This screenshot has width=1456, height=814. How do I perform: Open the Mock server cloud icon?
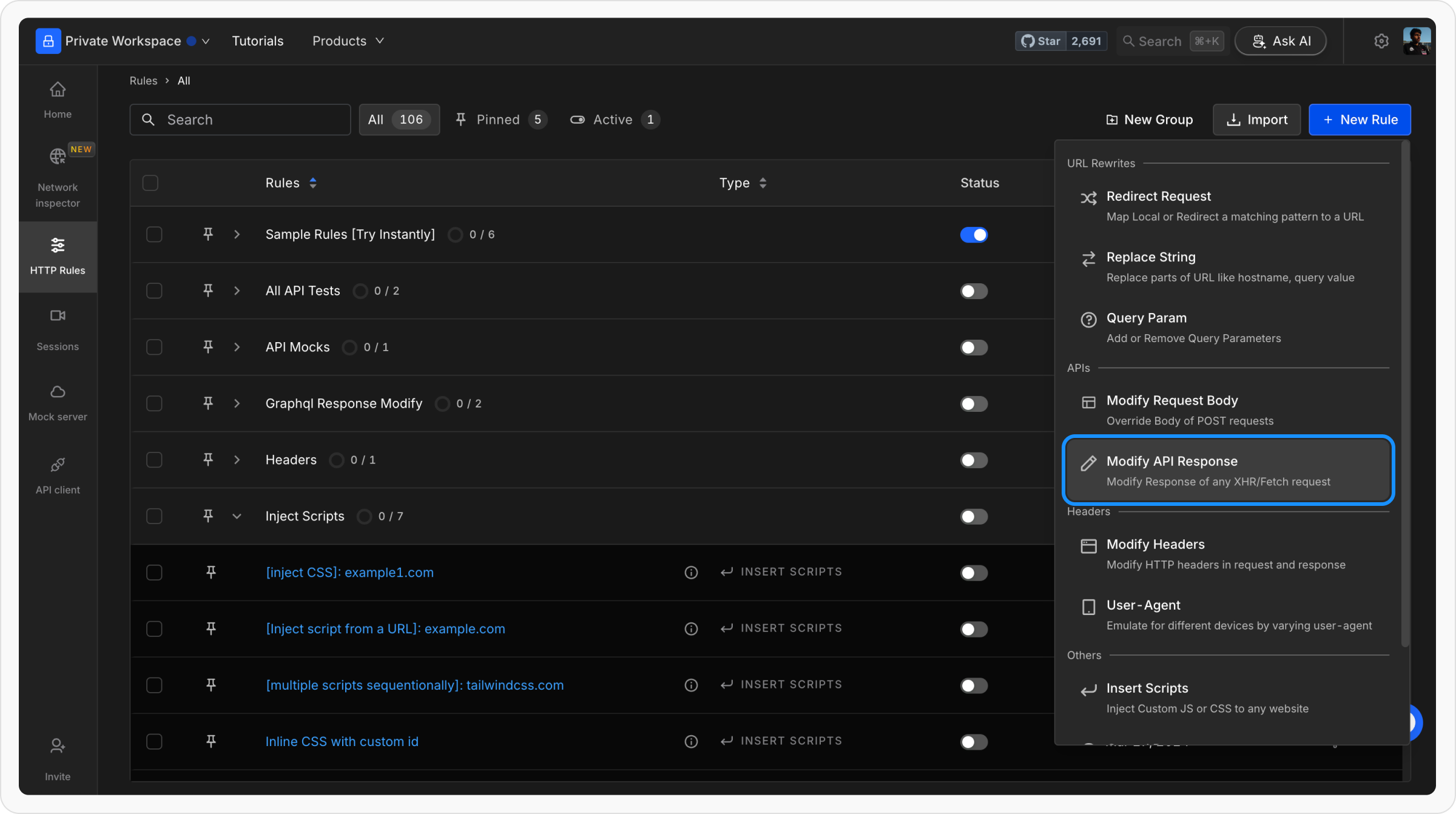(58, 392)
